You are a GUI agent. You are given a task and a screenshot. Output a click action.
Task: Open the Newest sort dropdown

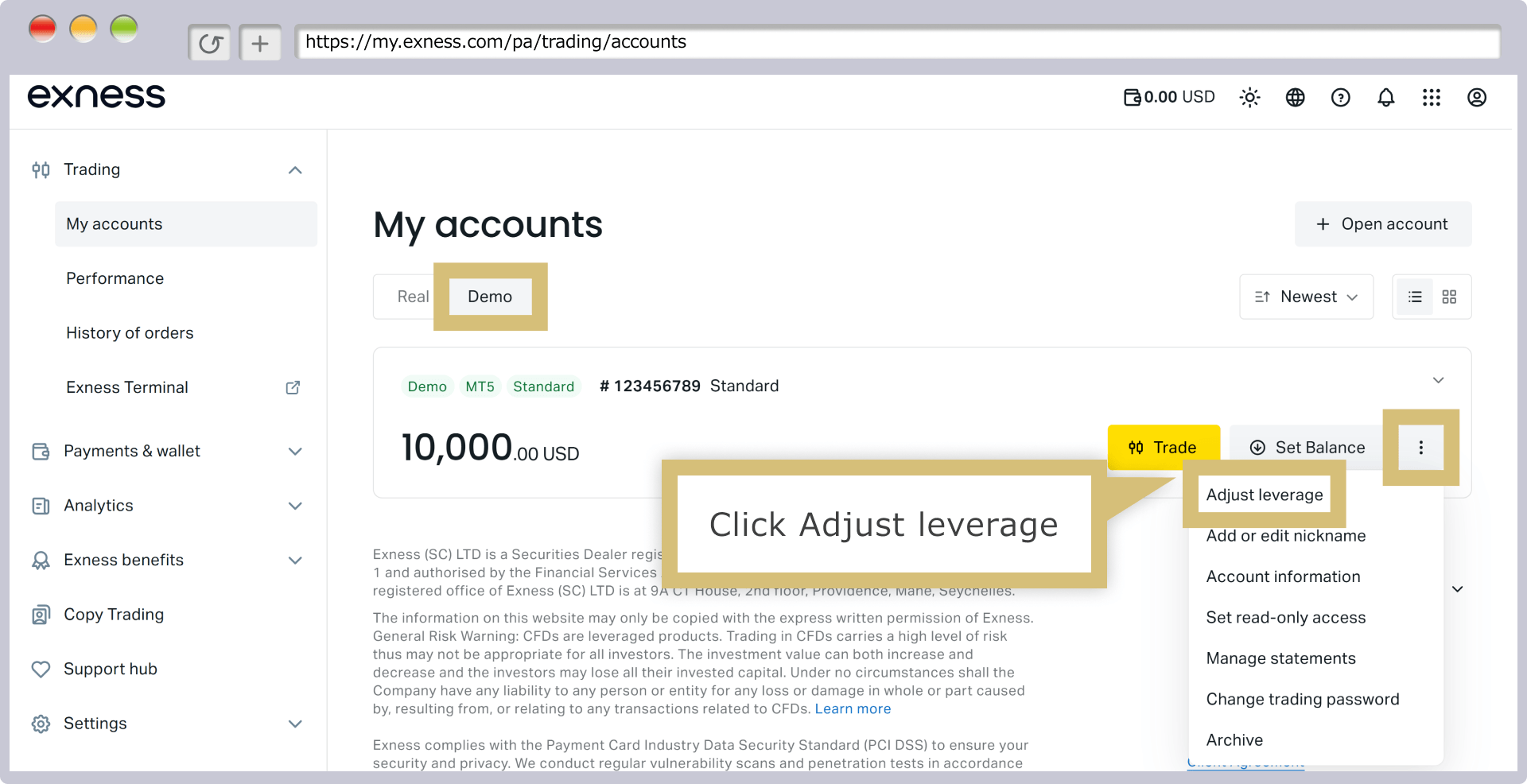(1306, 297)
